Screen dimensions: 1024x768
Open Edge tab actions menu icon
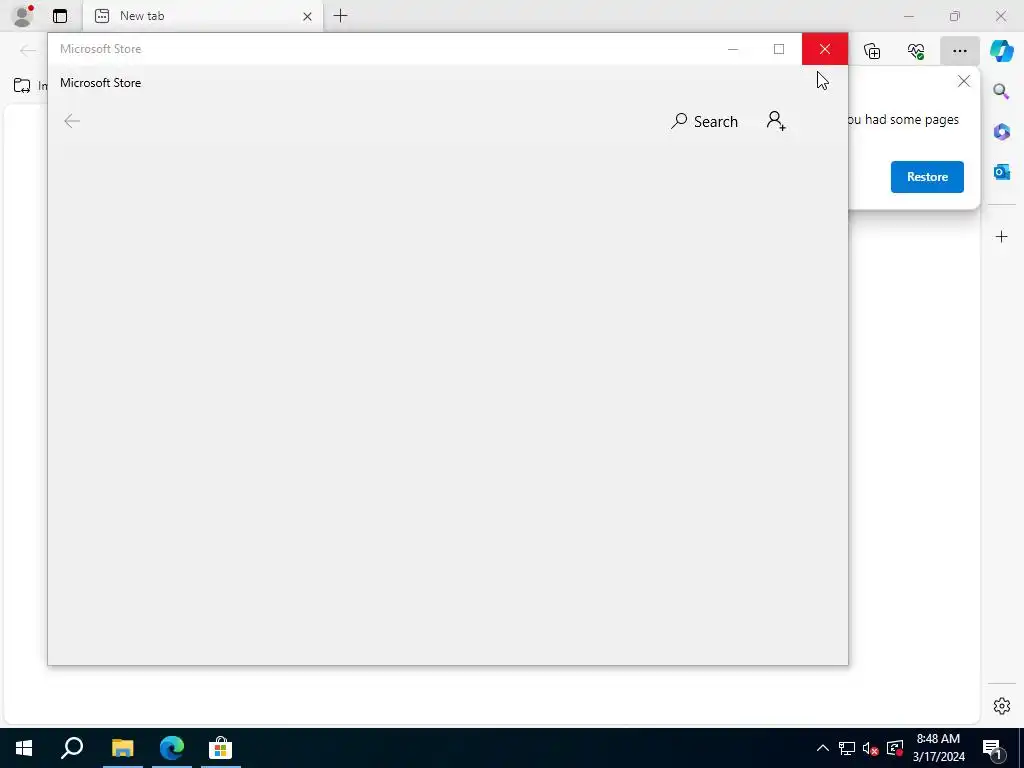pyautogui.click(x=60, y=16)
